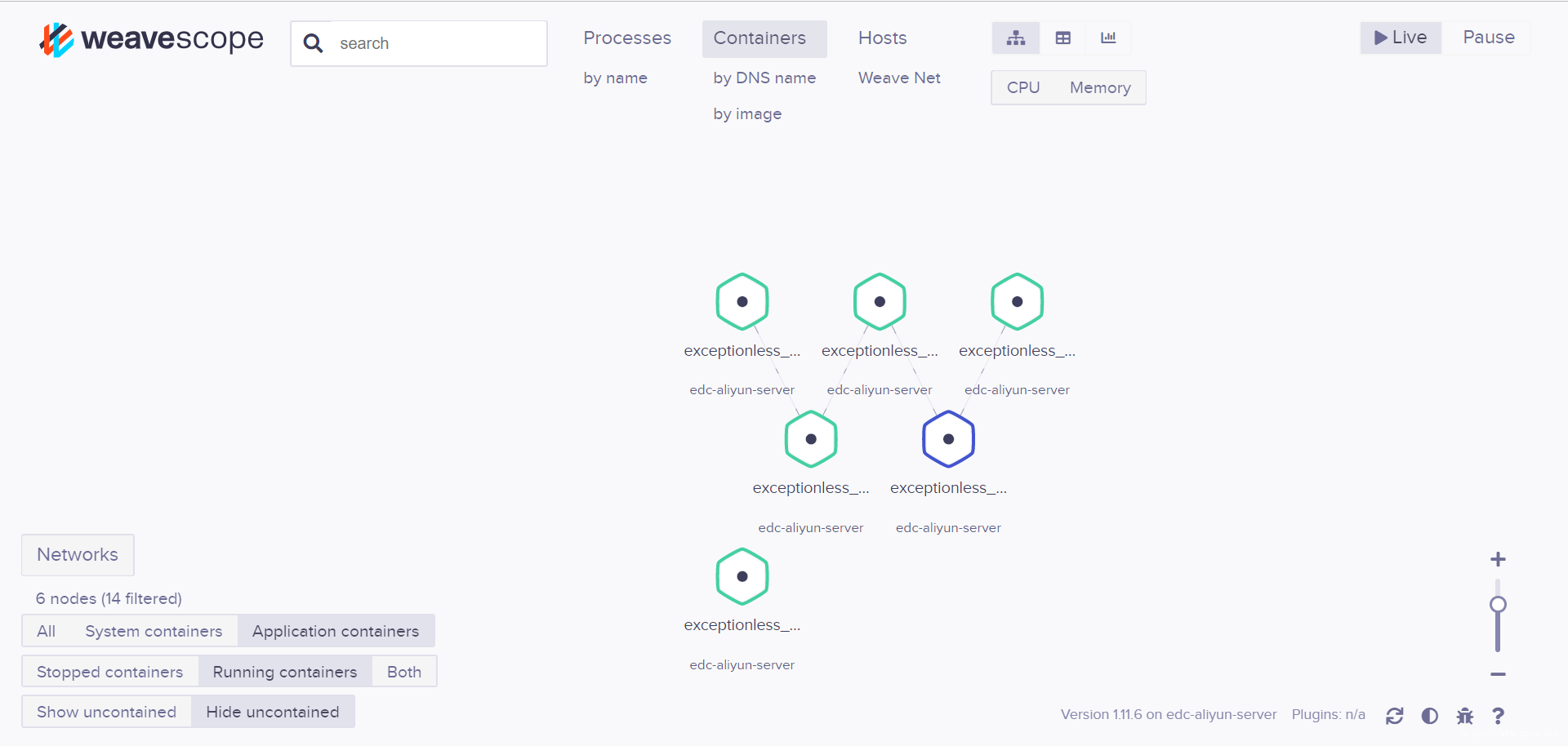Switch to table view mode icon
1568x746 pixels.
pyautogui.click(x=1062, y=38)
